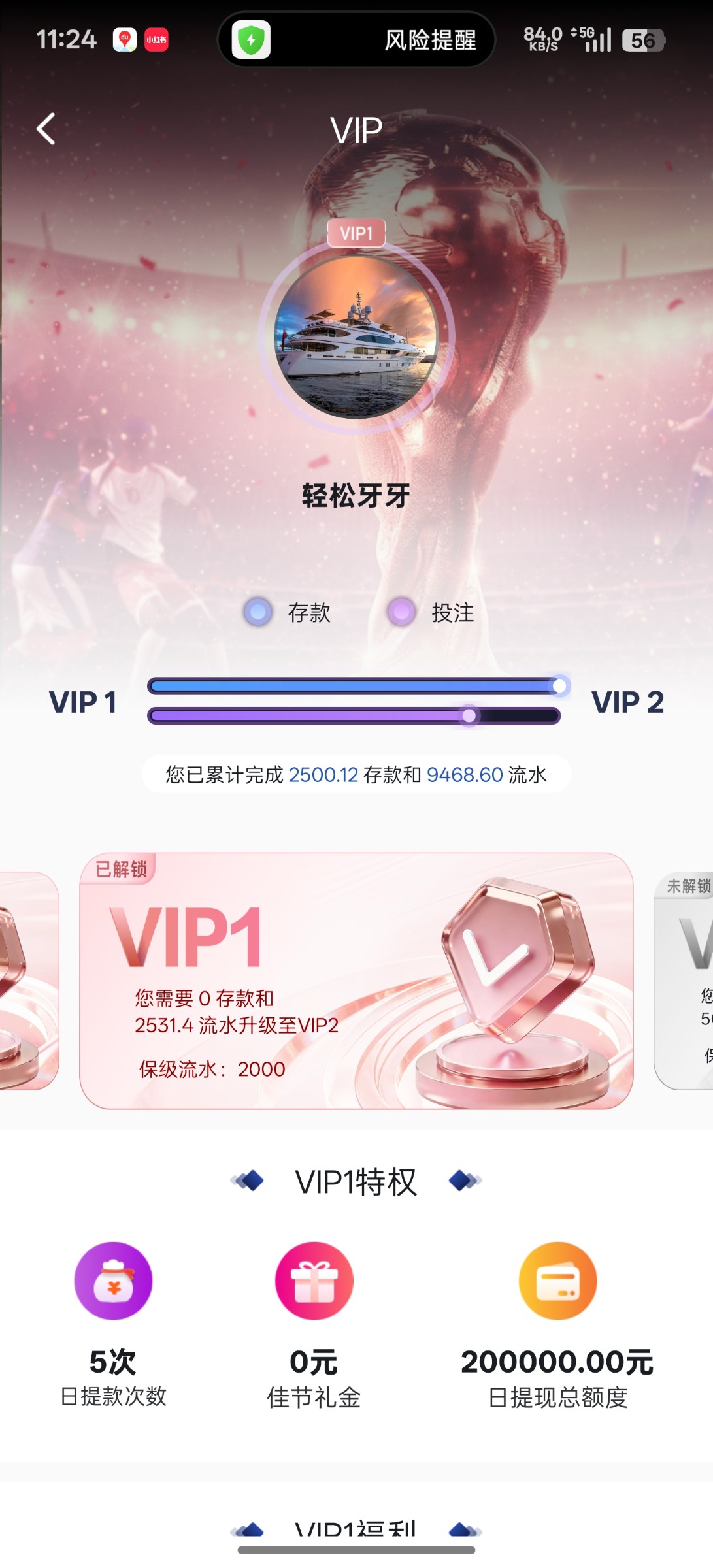This screenshot has height=1568, width=713.
Task: Select the blue 存款 indicator dot
Action: [x=258, y=612]
